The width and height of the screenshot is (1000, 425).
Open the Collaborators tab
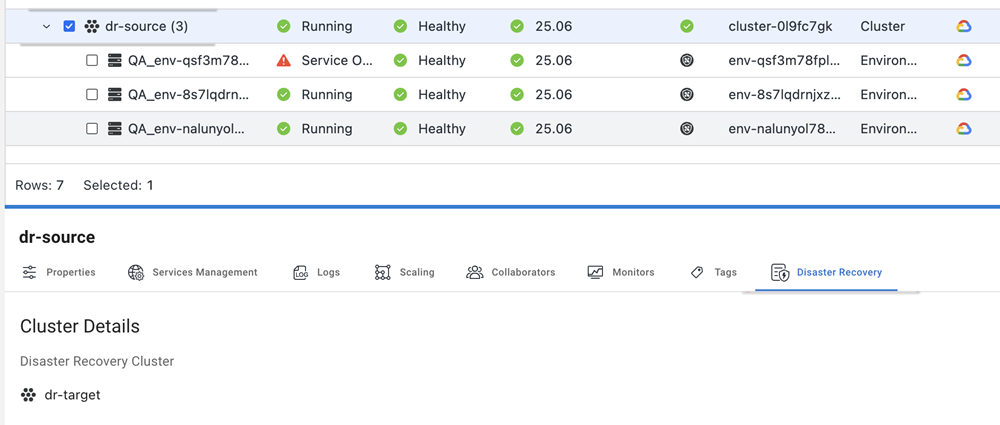point(511,272)
